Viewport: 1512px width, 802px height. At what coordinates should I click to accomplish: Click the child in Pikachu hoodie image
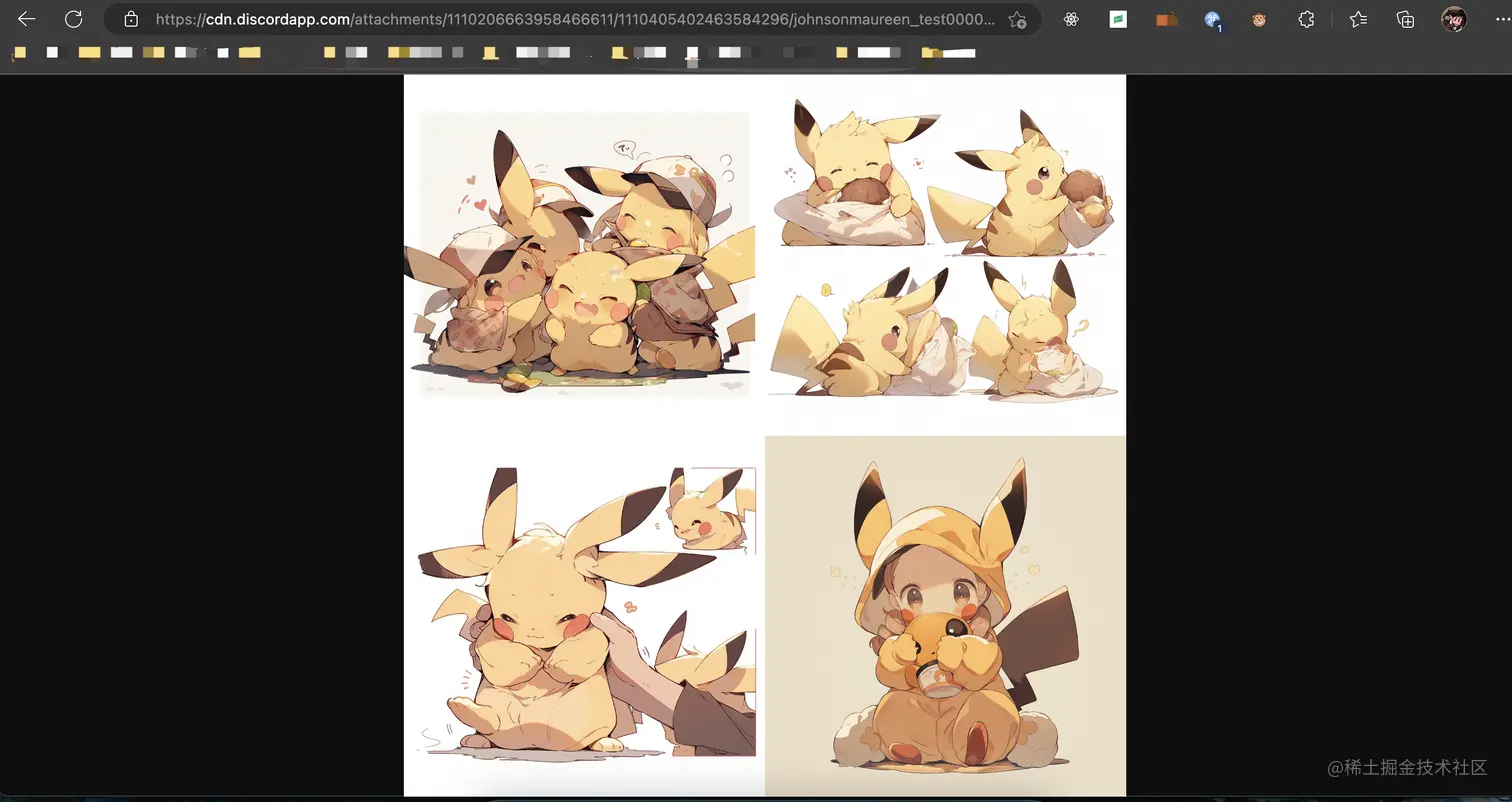pyautogui.click(x=945, y=616)
